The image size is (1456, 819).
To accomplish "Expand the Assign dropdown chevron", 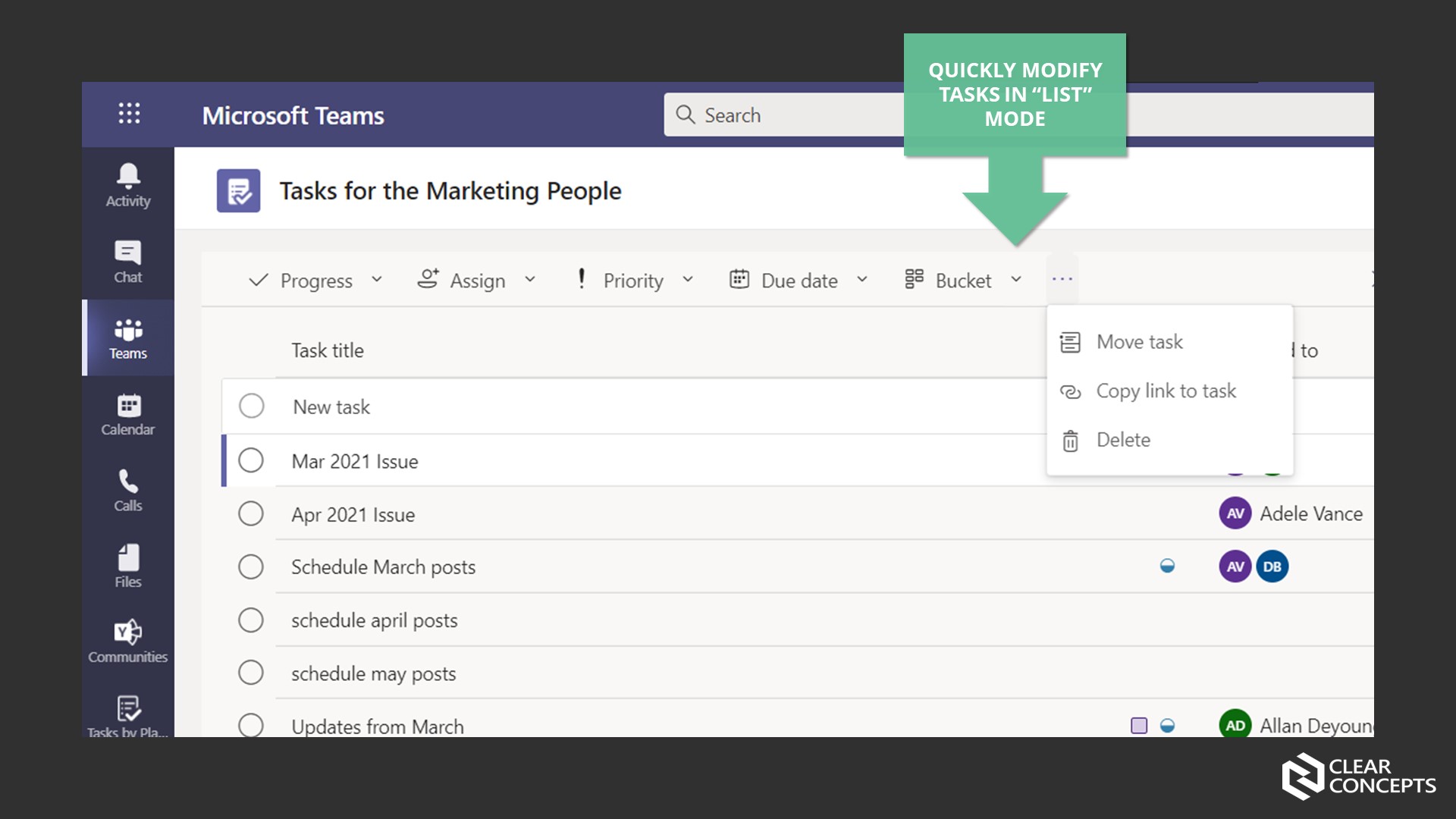I will click(530, 280).
